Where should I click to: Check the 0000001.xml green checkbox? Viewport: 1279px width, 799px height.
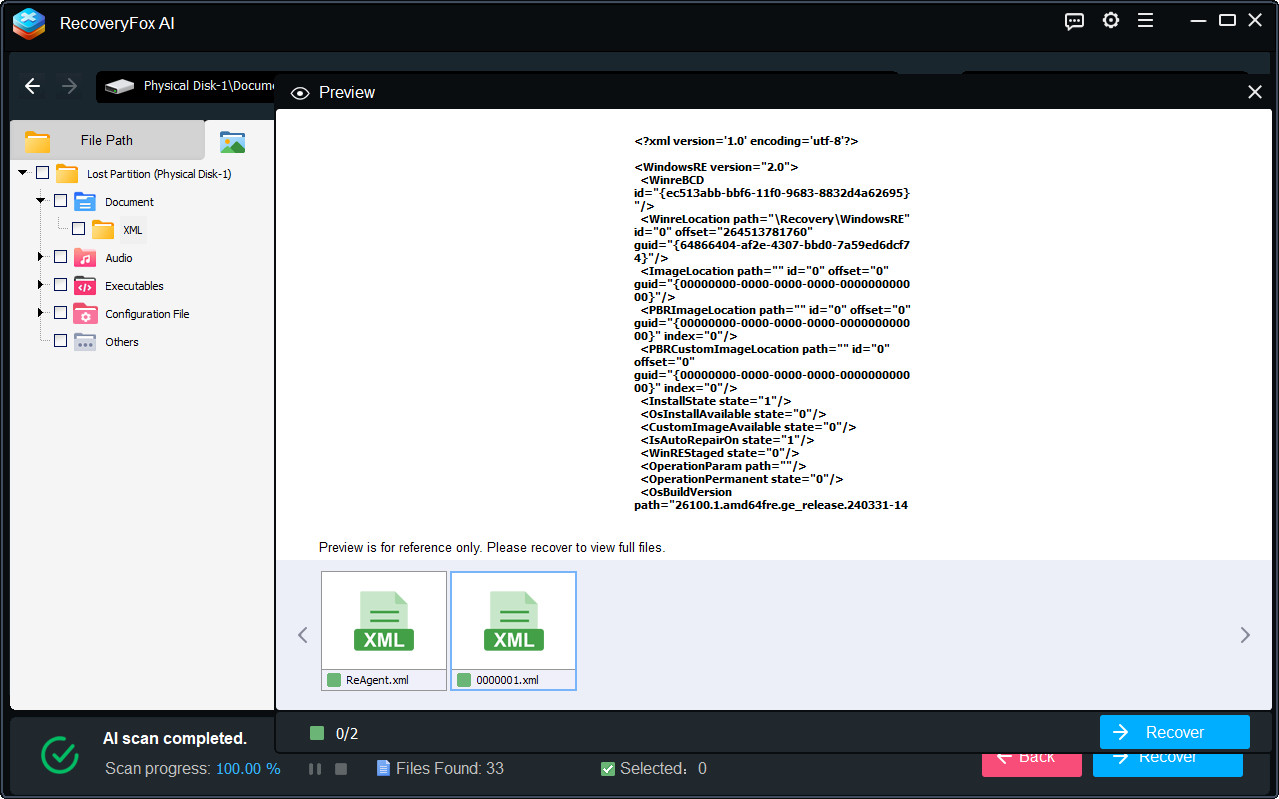tap(464, 680)
